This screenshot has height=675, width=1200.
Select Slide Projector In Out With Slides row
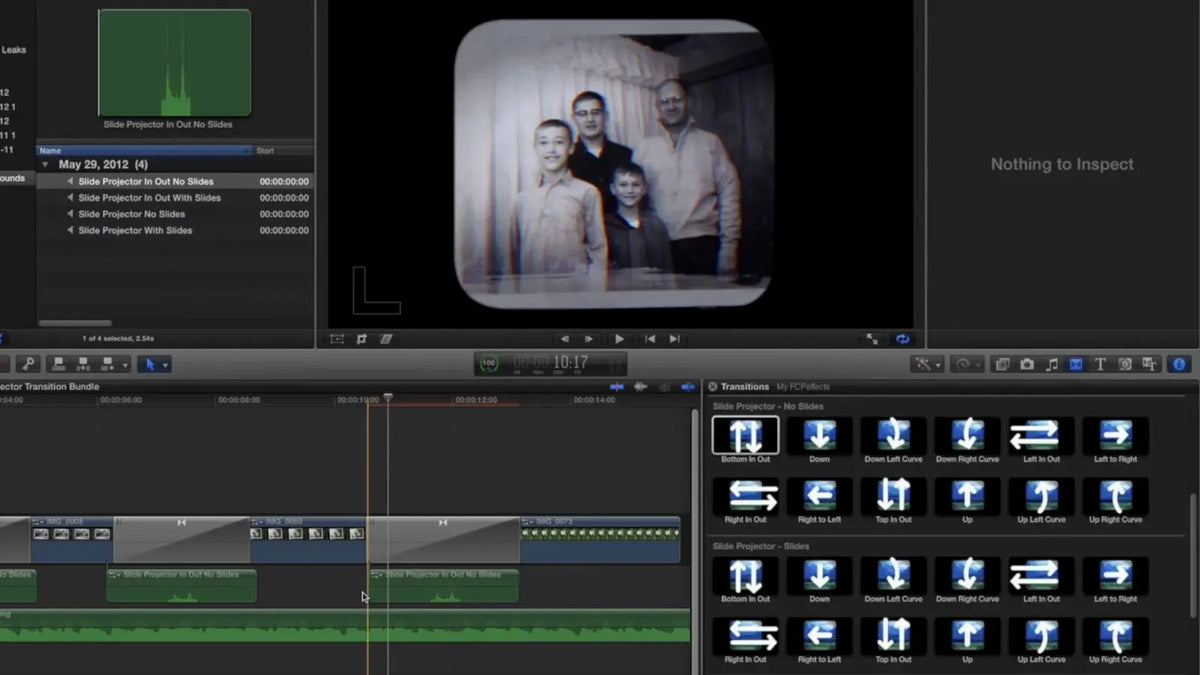pyautogui.click(x=175, y=198)
